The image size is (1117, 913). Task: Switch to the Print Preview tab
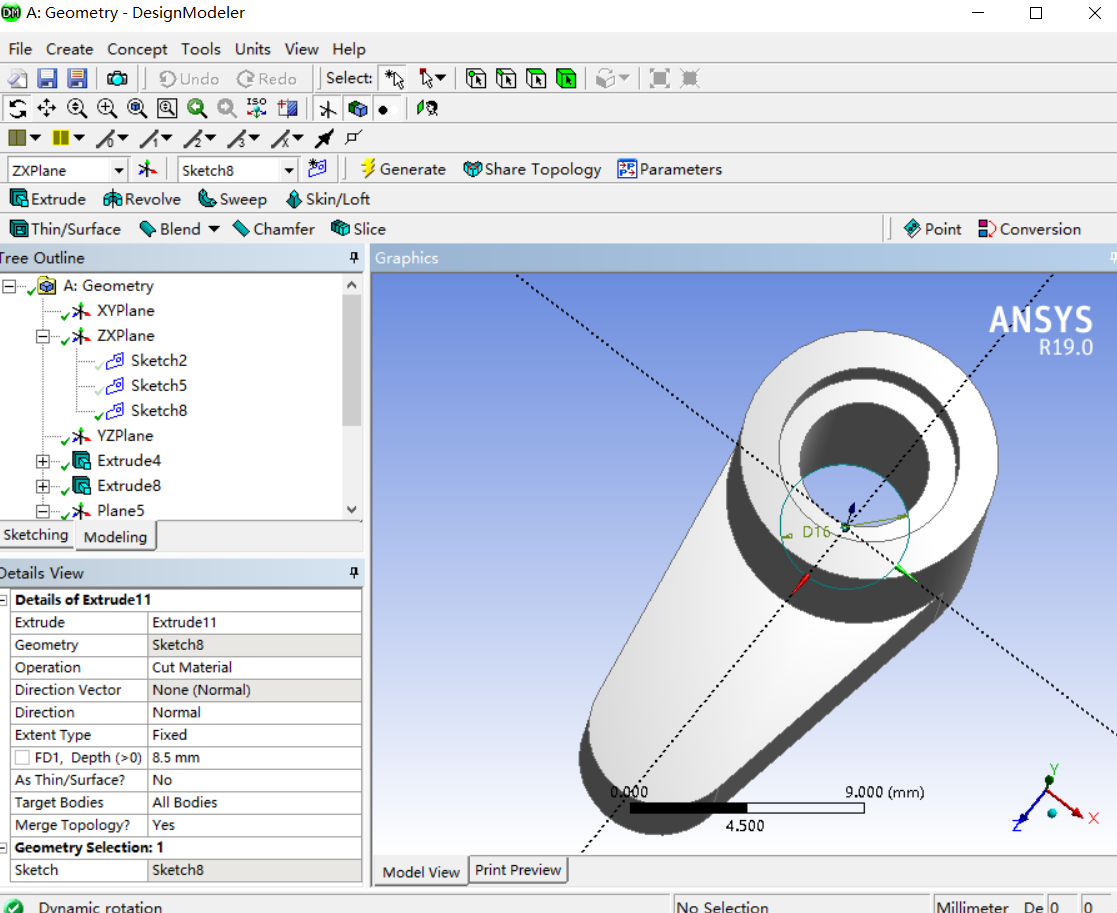(518, 870)
